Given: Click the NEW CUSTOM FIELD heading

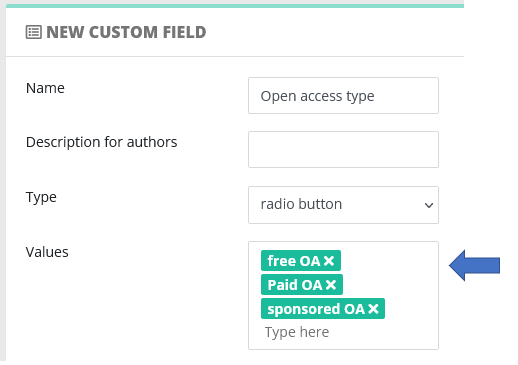Looking at the screenshot, I should coord(126,32).
